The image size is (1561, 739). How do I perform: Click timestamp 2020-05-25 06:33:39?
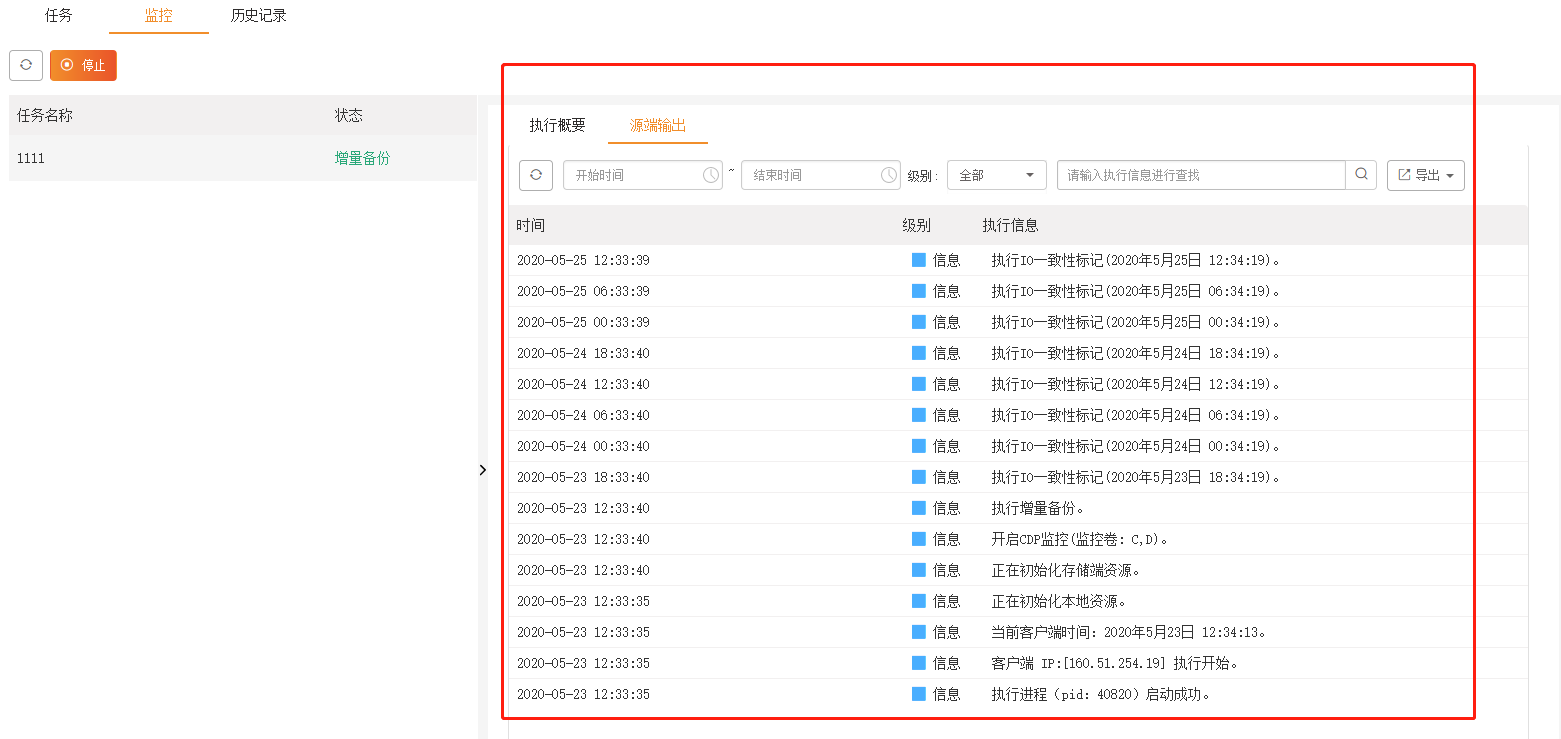click(x=583, y=291)
